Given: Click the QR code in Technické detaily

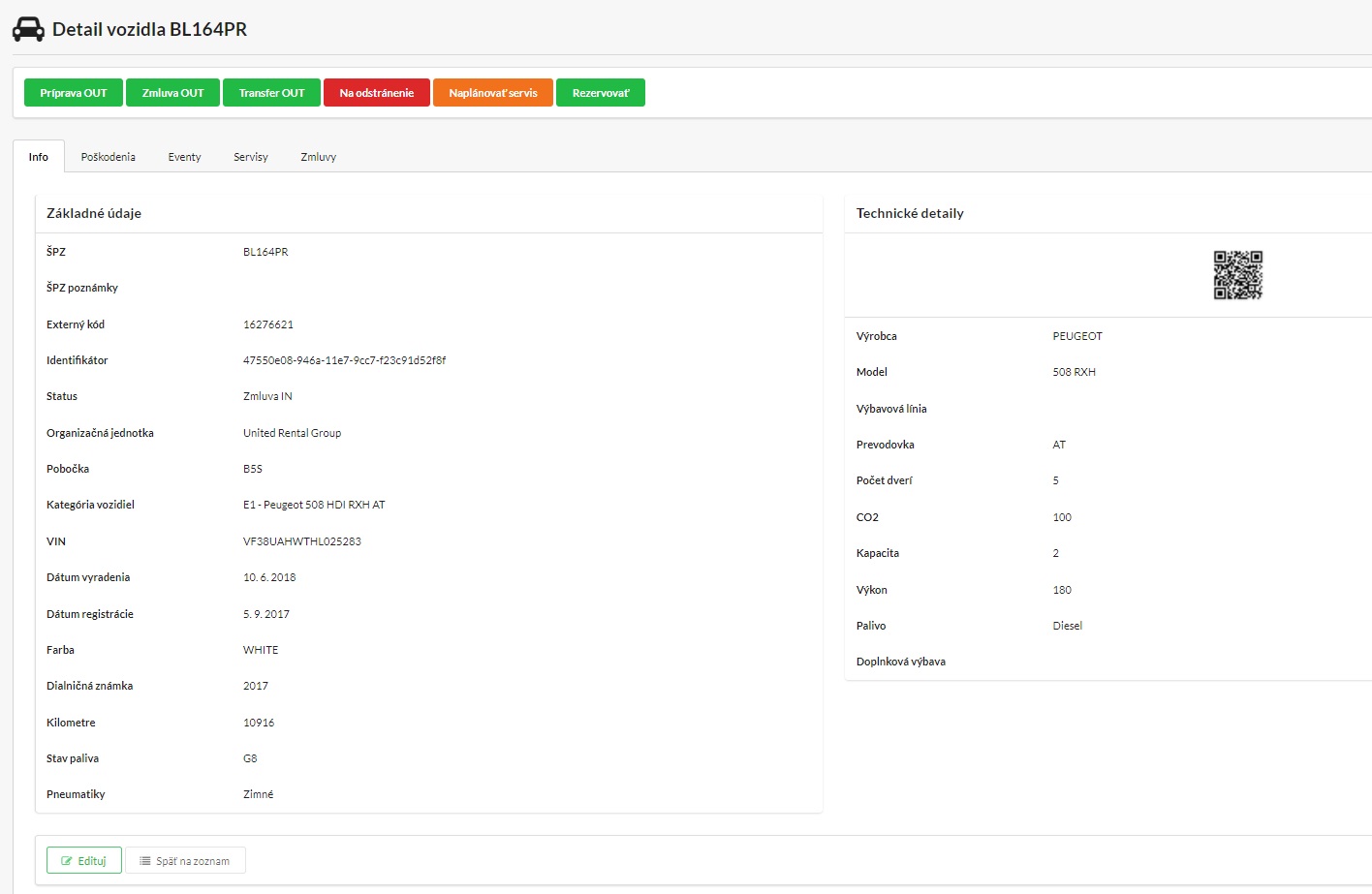Looking at the screenshot, I should (1237, 275).
